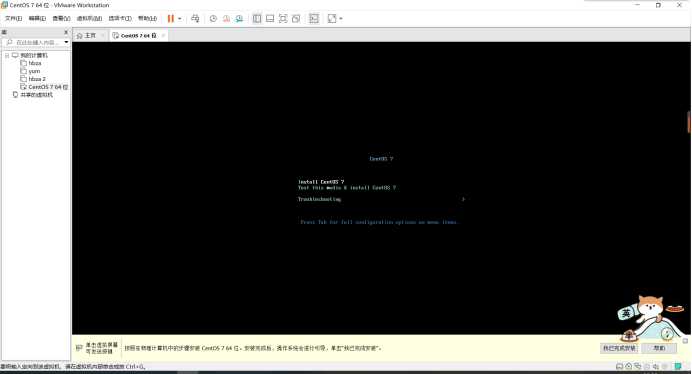The height and width of the screenshot is (374, 692).
Task: Collapse the 我的计算机 tree node
Action: [x=7, y=56]
